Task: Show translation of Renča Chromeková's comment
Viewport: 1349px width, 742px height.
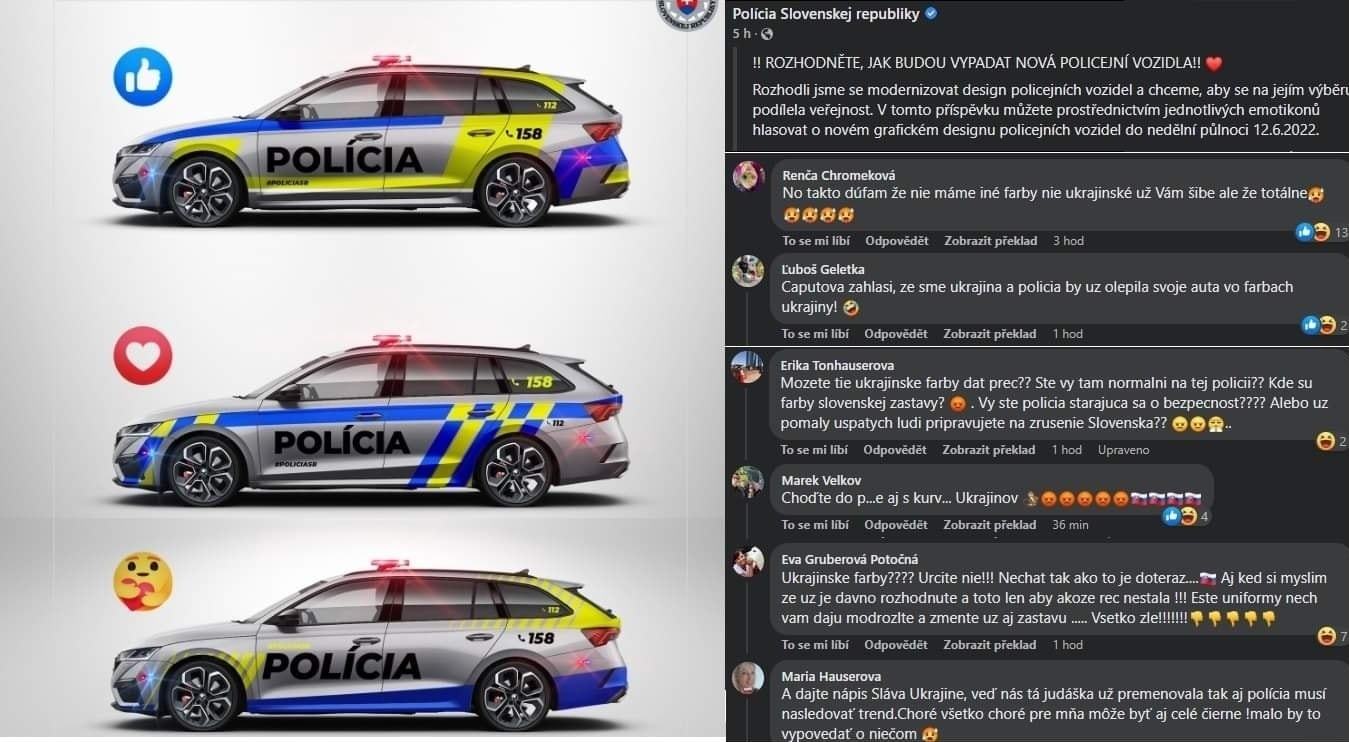Action: [989, 241]
